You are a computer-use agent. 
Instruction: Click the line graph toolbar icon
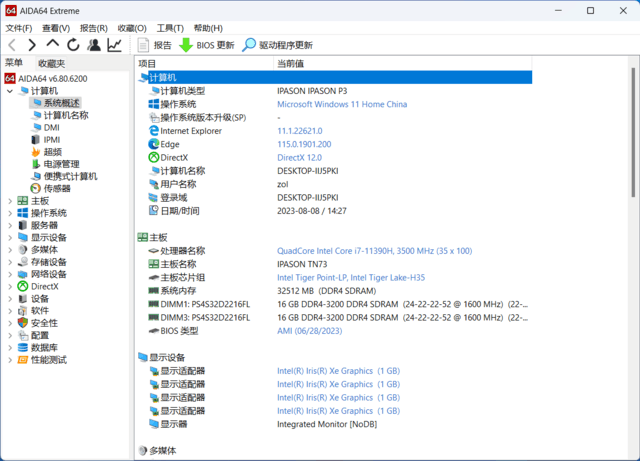point(114,45)
